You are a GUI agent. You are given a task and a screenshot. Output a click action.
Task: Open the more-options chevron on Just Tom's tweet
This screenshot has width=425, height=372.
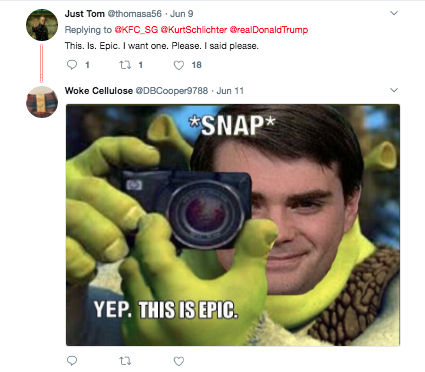(394, 13)
